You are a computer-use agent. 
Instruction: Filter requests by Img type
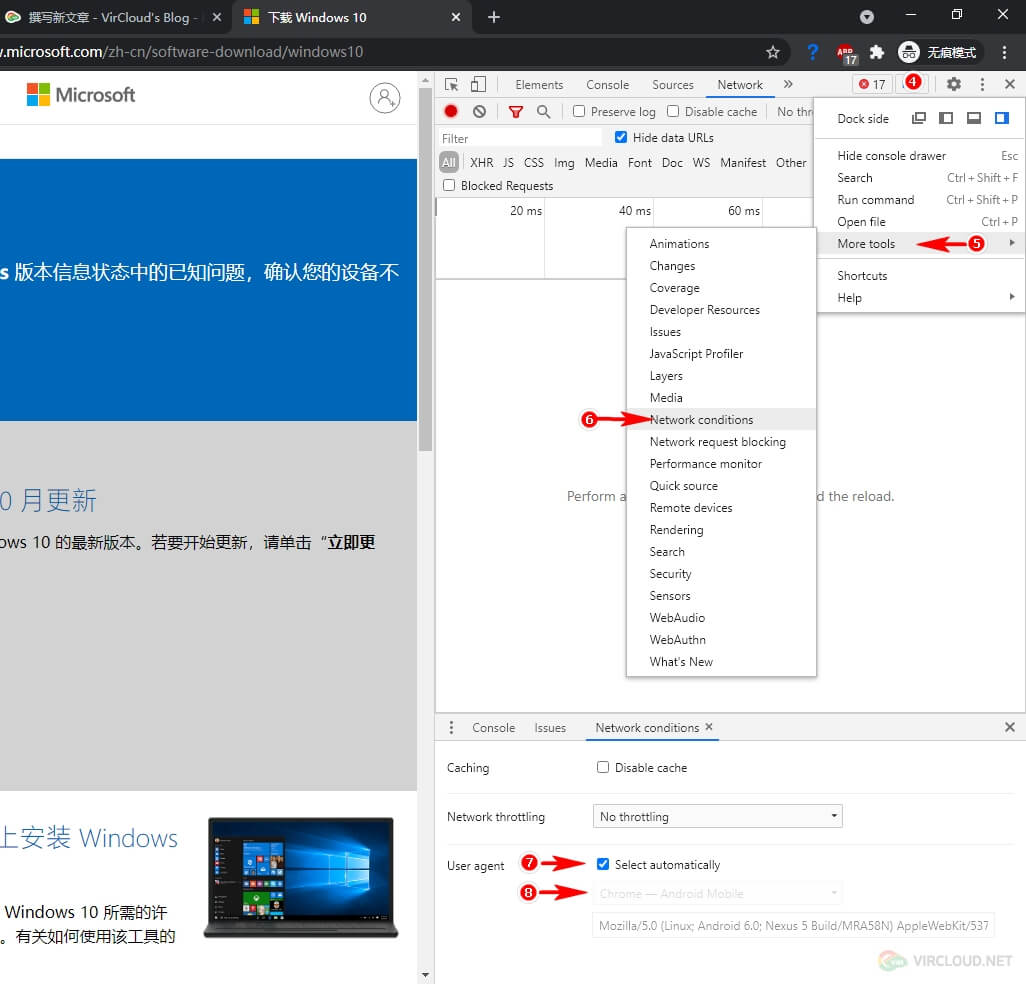click(564, 162)
